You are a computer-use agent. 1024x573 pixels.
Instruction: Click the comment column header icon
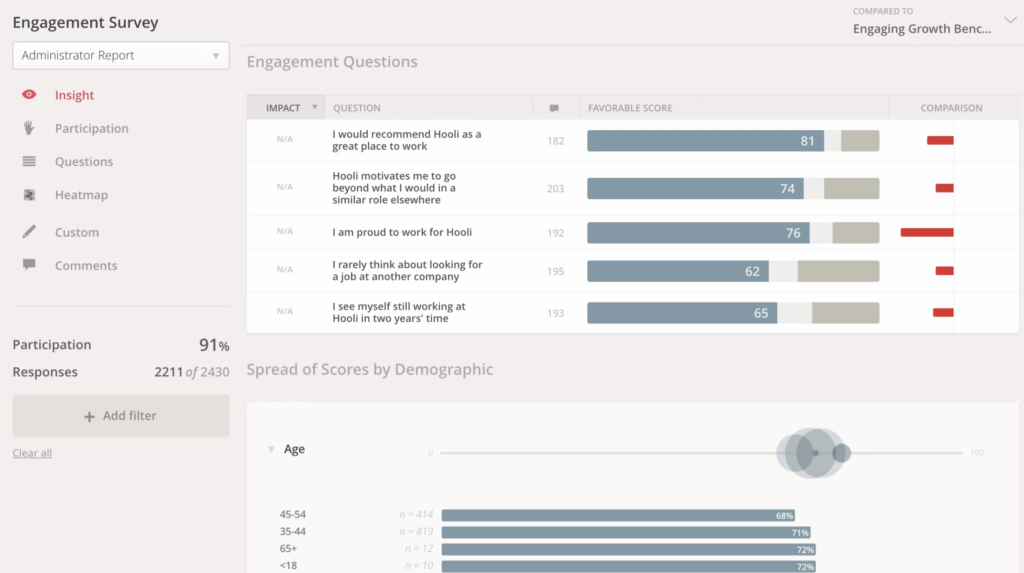click(554, 108)
